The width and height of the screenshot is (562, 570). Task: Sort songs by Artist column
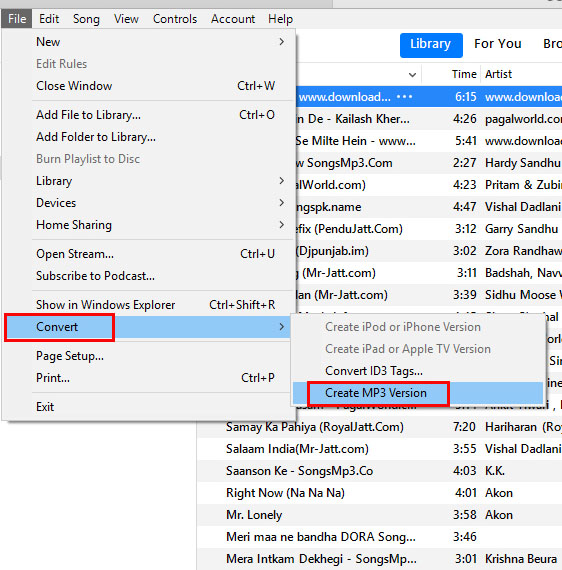tap(498, 74)
